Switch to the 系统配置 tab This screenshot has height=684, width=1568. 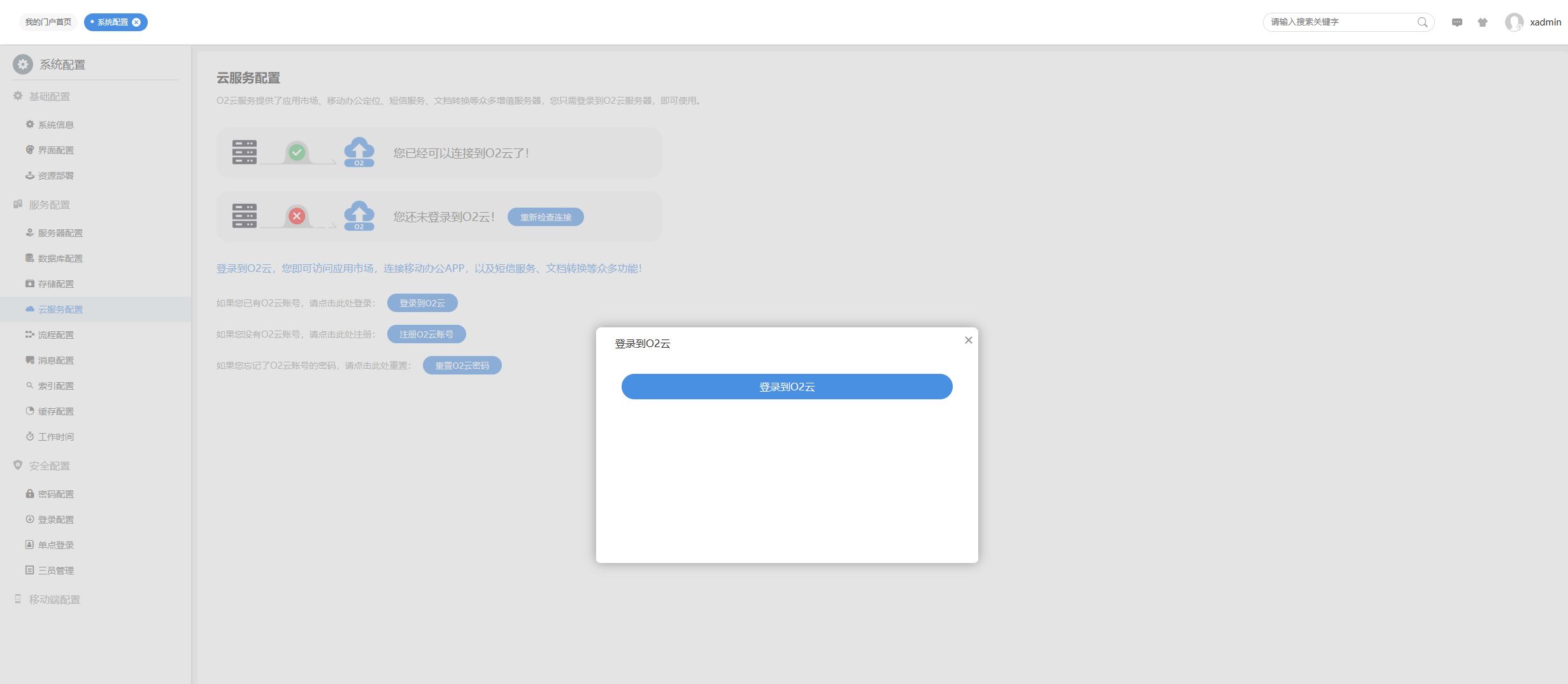[112, 22]
